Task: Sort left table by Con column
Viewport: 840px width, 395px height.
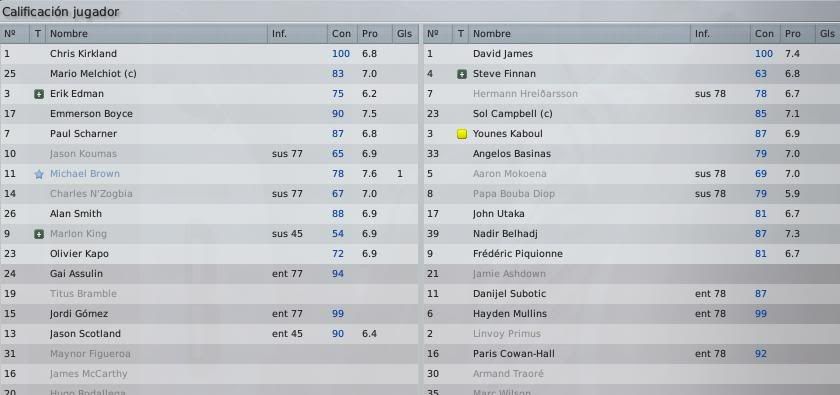Action: 342,34
